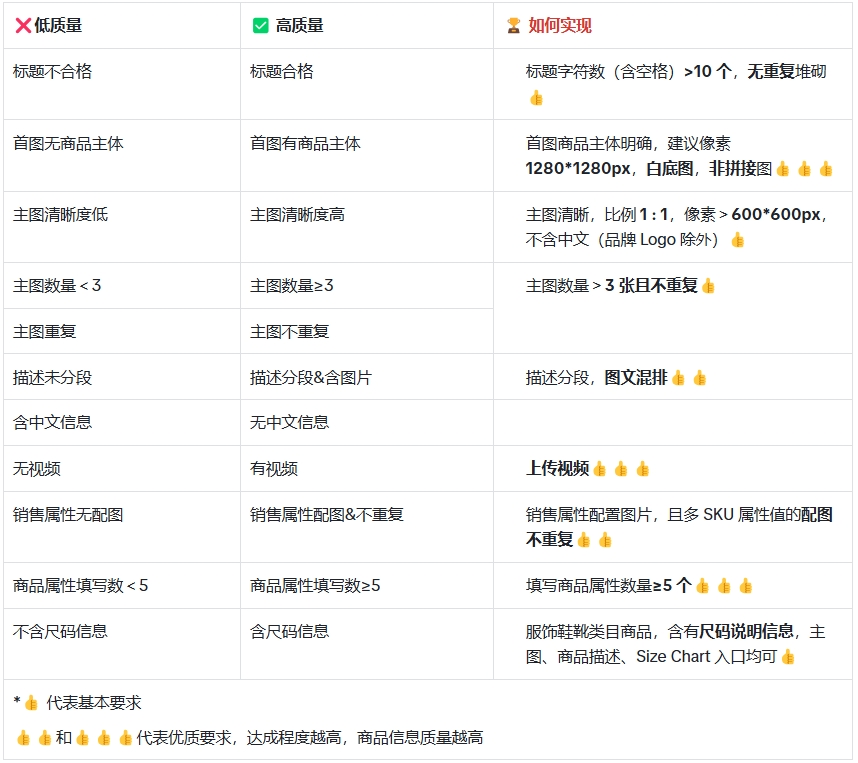Click thumbs-up after 3 张且不重复
Screen dimensions: 858x763
point(708,286)
